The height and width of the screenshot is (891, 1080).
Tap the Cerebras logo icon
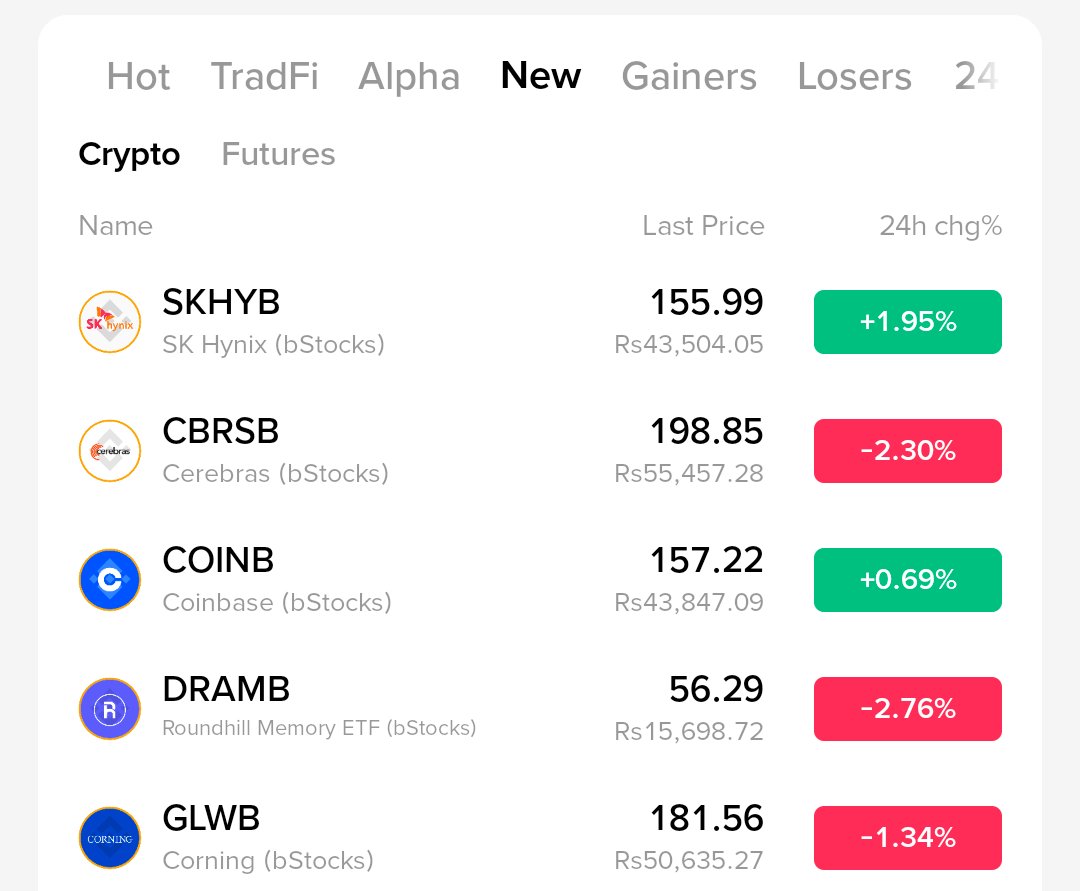[x=110, y=451]
